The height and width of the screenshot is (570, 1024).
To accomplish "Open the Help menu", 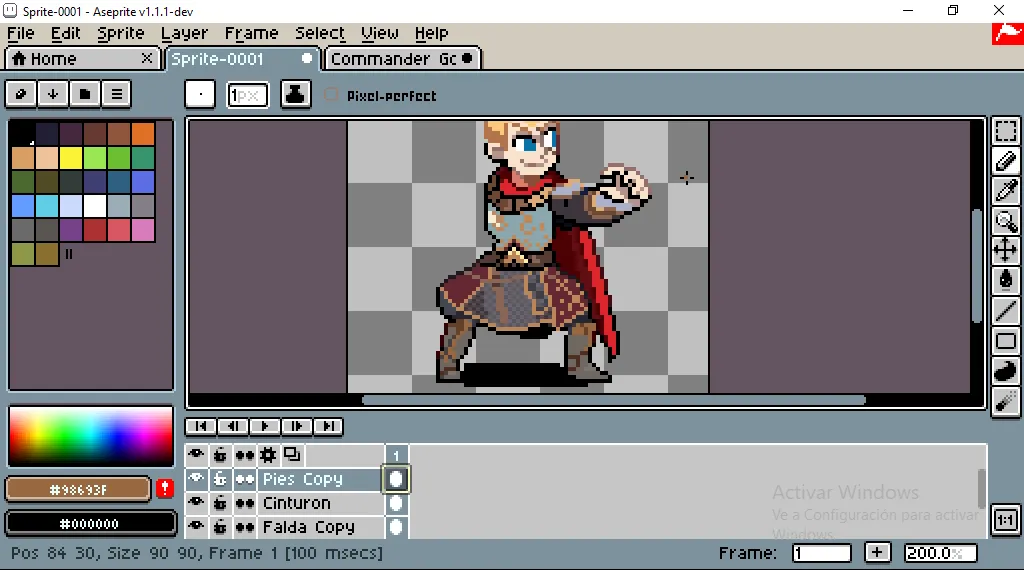I will tap(431, 33).
